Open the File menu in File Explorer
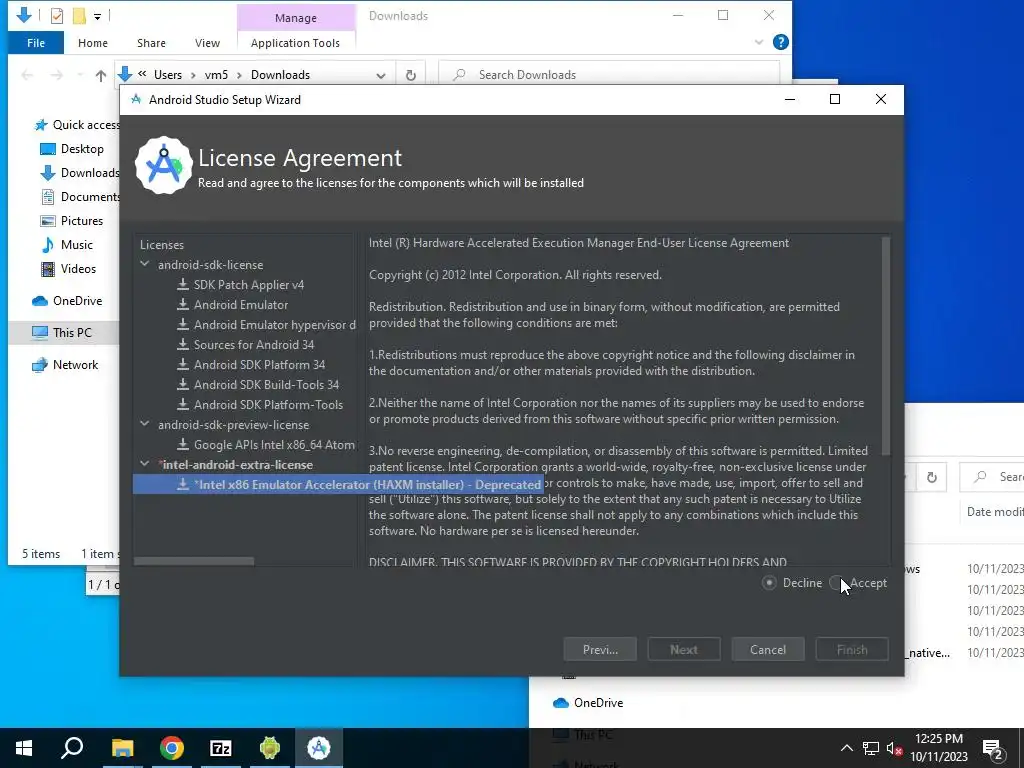 point(36,42)
